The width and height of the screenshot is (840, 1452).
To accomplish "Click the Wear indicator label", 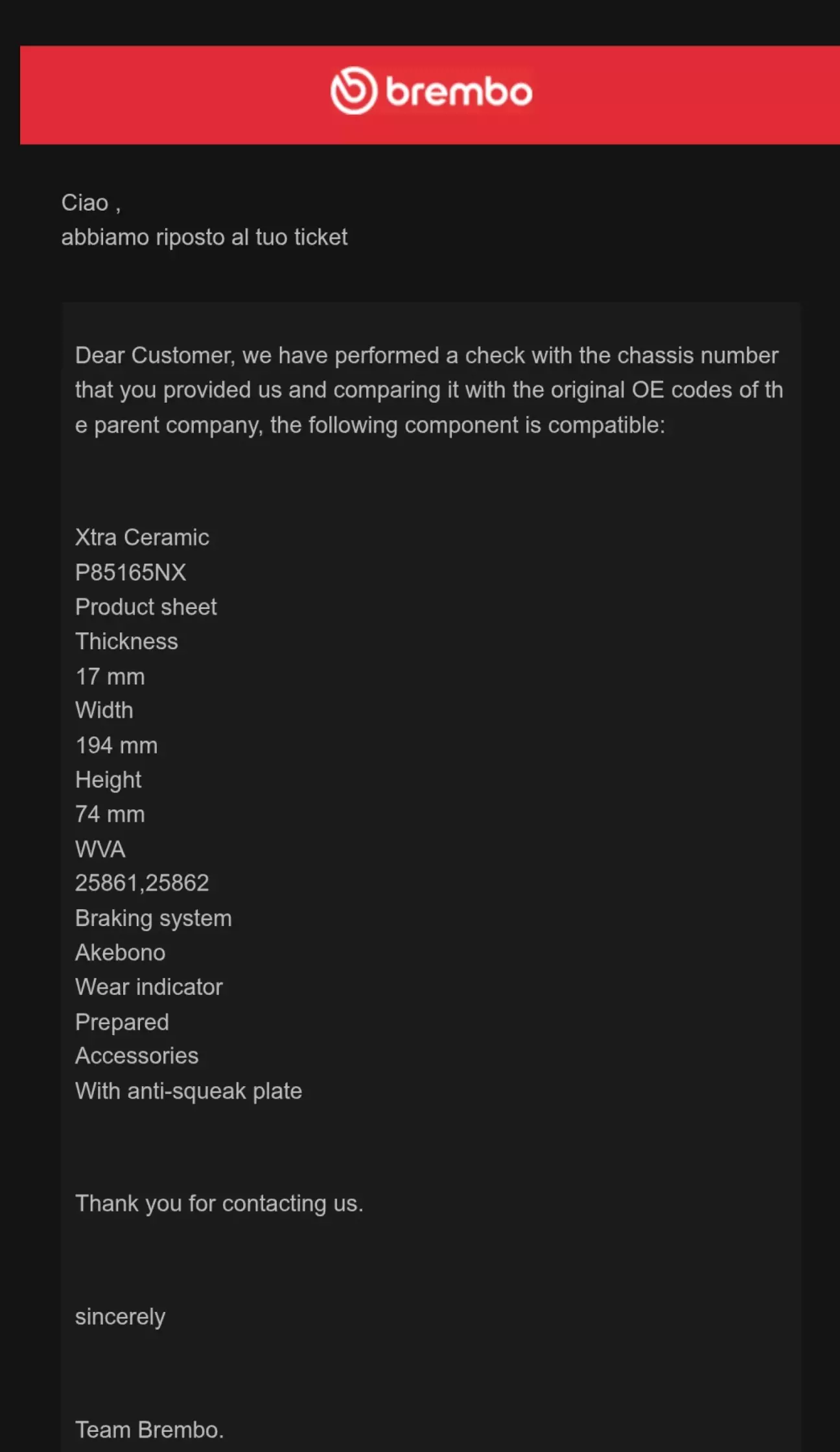I will [149, 987].
